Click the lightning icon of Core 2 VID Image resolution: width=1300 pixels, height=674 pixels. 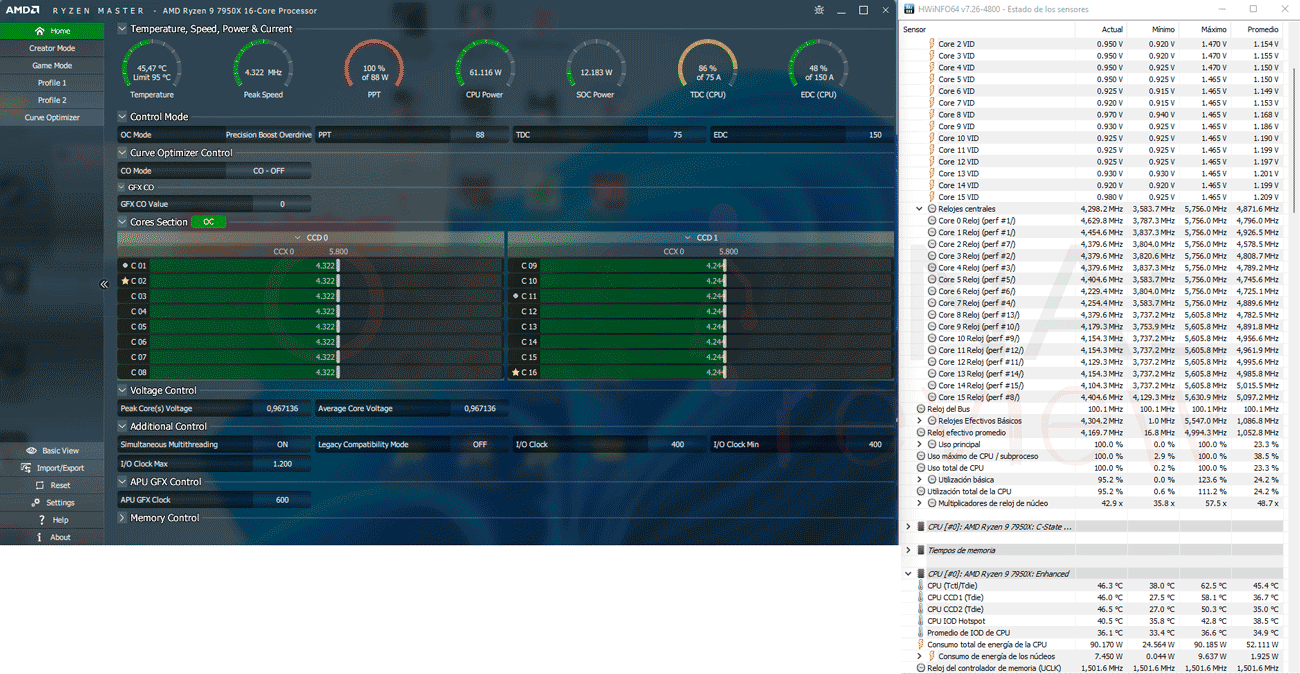click(x=932, y=44)
